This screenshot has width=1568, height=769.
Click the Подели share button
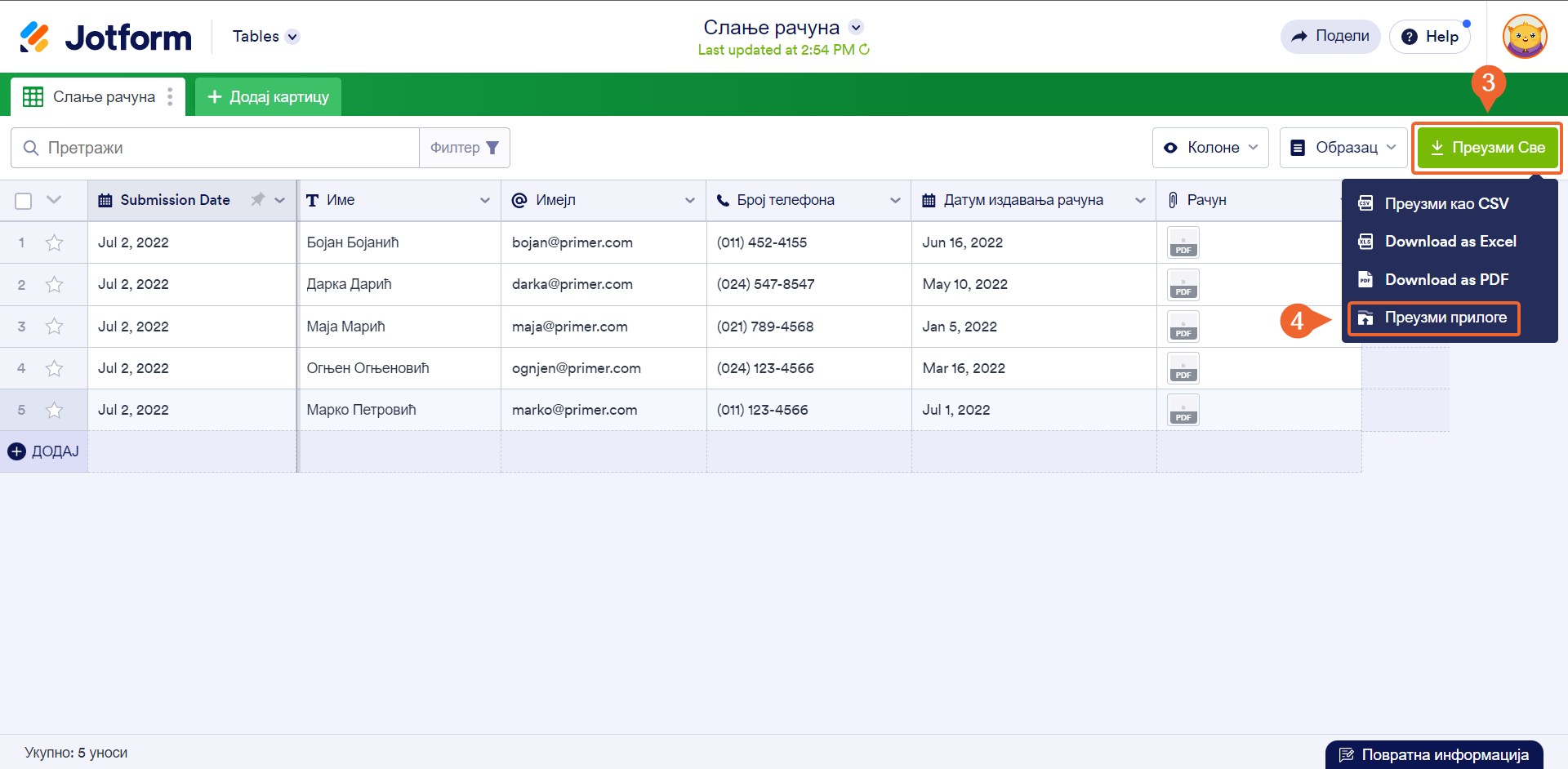click(1330, 37)
